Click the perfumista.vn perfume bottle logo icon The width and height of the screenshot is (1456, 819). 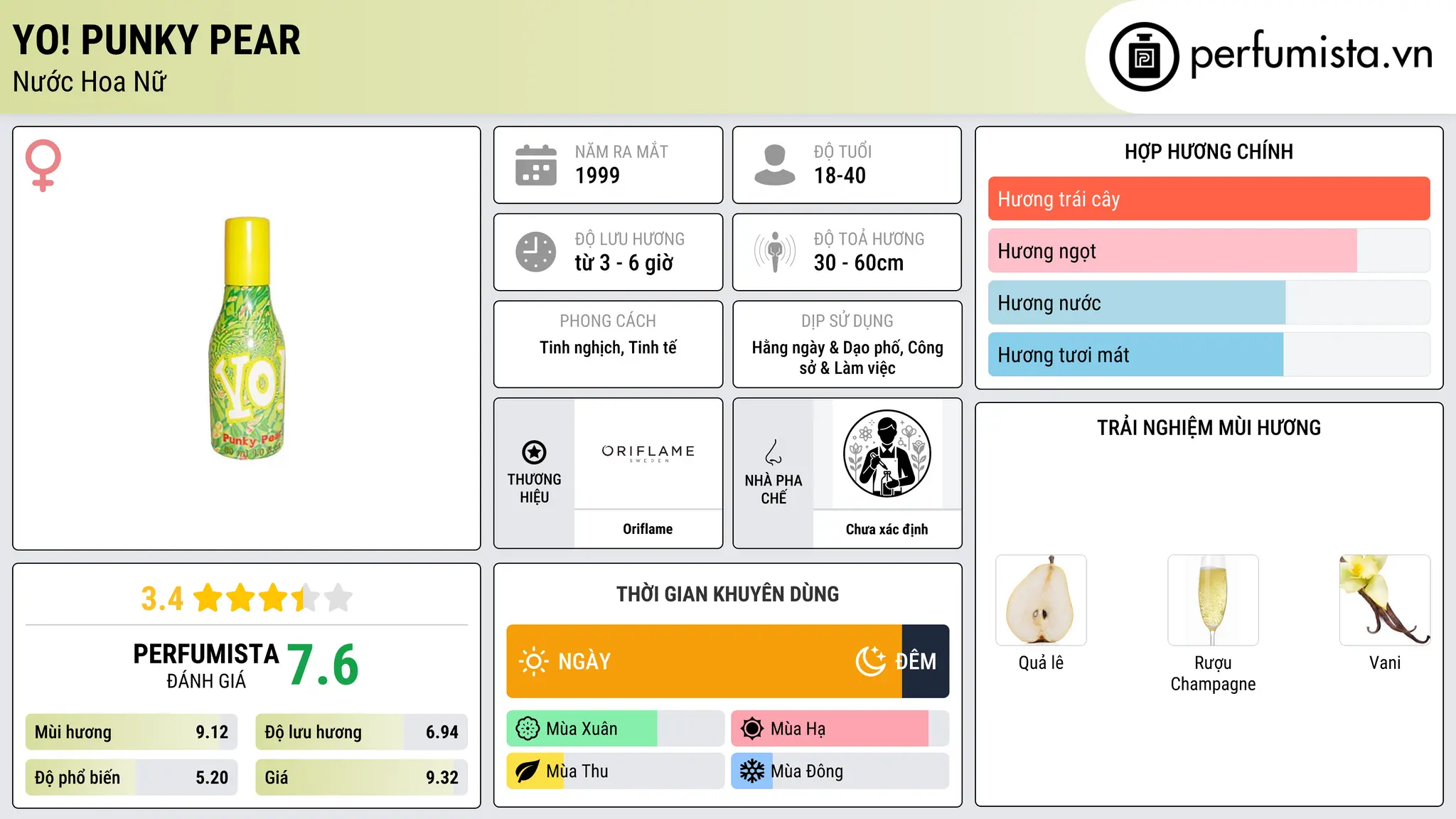[x=1144, y=57]
